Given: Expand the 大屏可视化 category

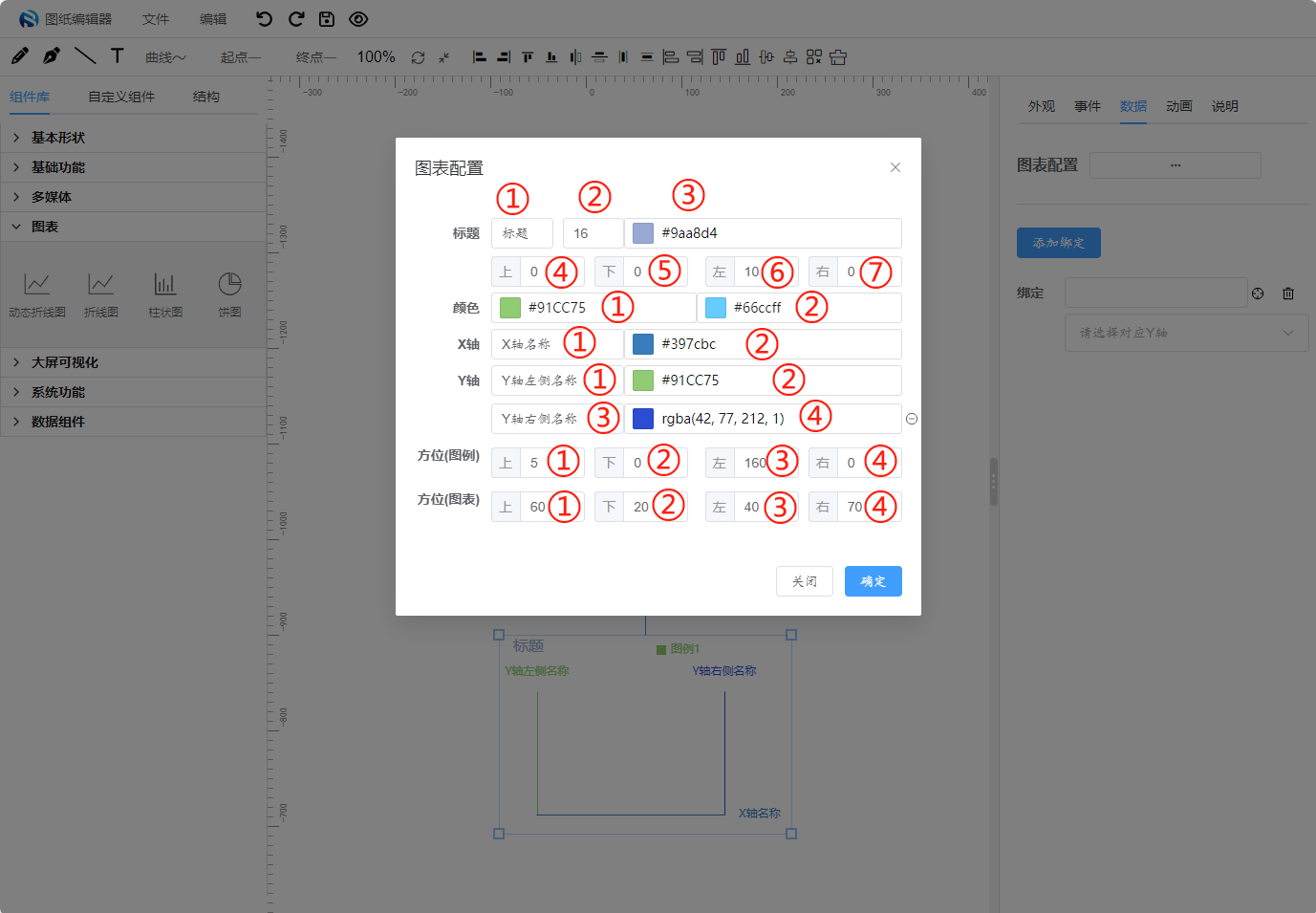Looking at the screenshot, I should (133, 362).
